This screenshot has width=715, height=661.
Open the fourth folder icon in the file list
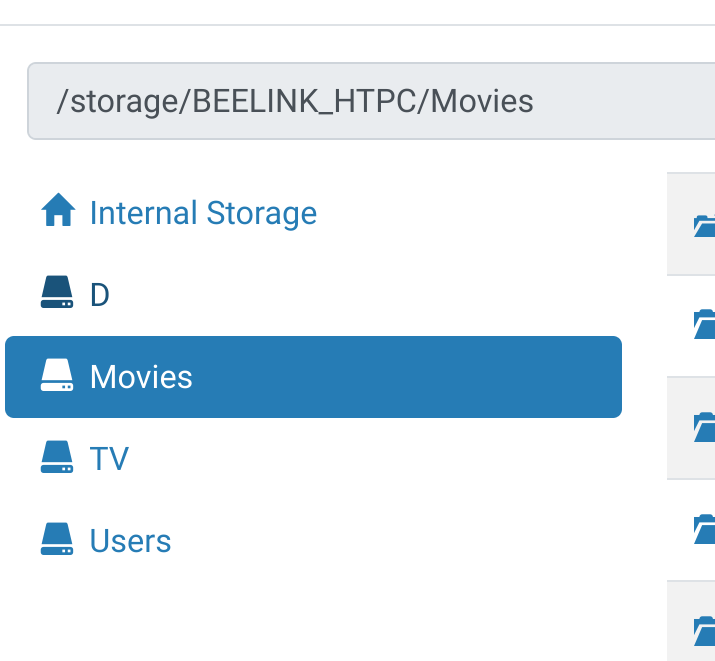tap(705, 528)
